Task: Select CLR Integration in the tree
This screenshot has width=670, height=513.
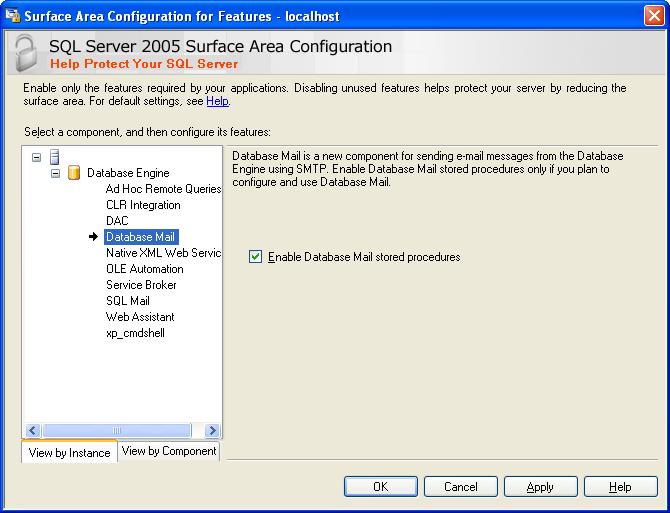Action: pos(143,205)
